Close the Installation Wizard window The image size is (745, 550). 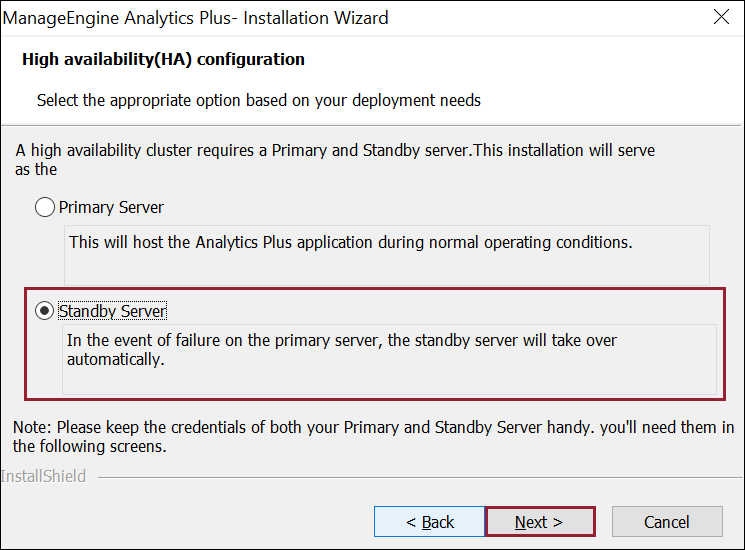pyautogui.click(x=720, y=18)
